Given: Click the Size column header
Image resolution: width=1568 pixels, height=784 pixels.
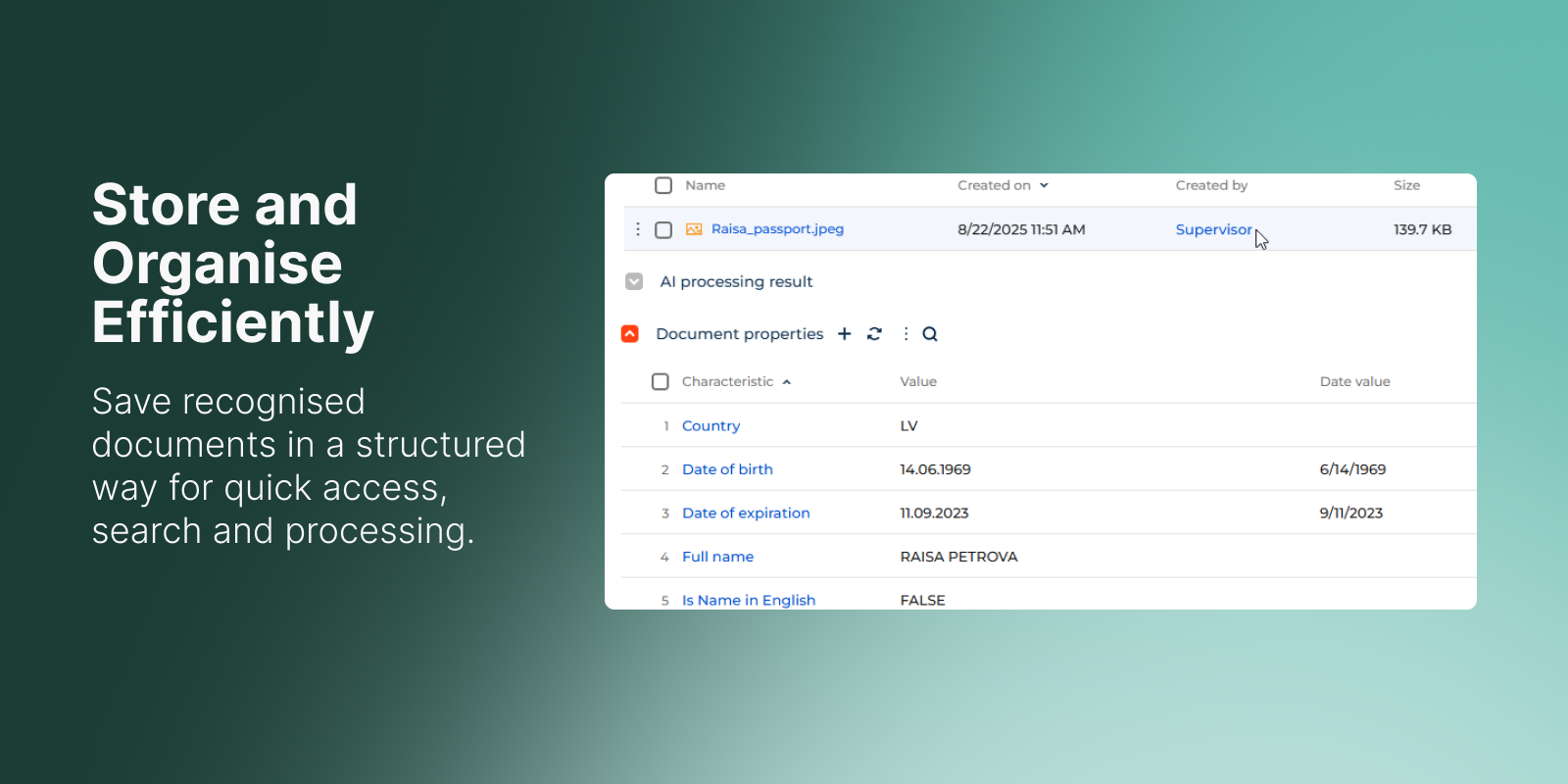Looking at the screenshot, I should coord(1406,186).
